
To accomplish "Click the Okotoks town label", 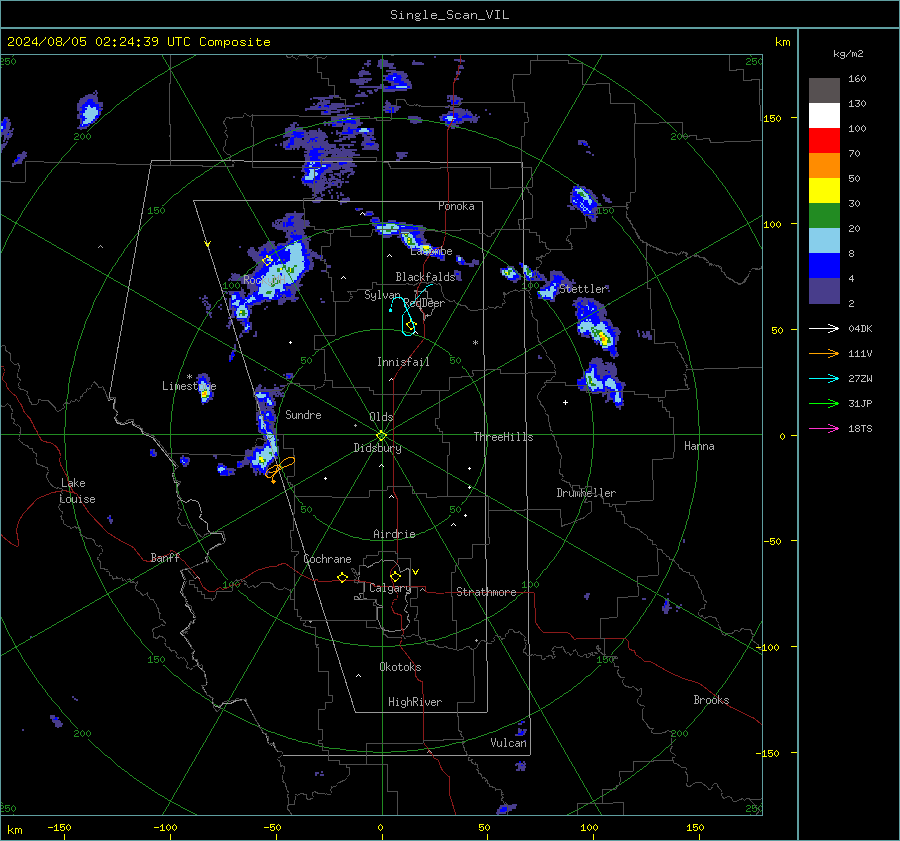I will (x=400, y=666).
